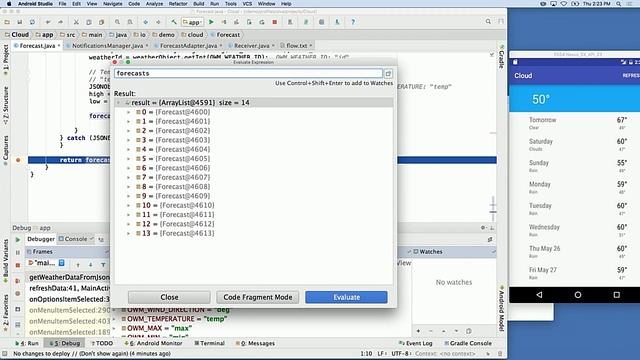This screenshot has height=360, width=640.
Task: Open project folder icon in main toolbar
Action: click(x=7, y=22)
